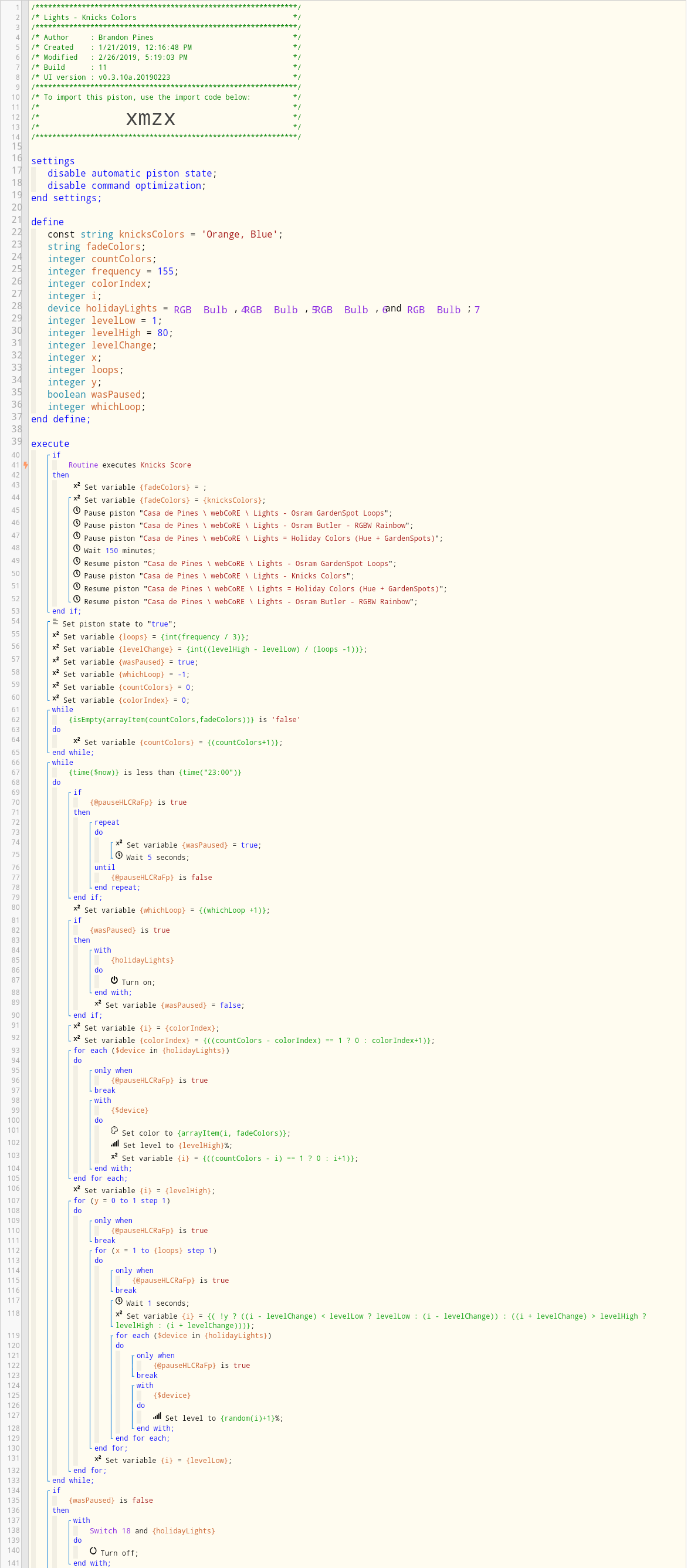
Task: Click the x² icon for Set variable {loops}
Action: pos(55,636)
